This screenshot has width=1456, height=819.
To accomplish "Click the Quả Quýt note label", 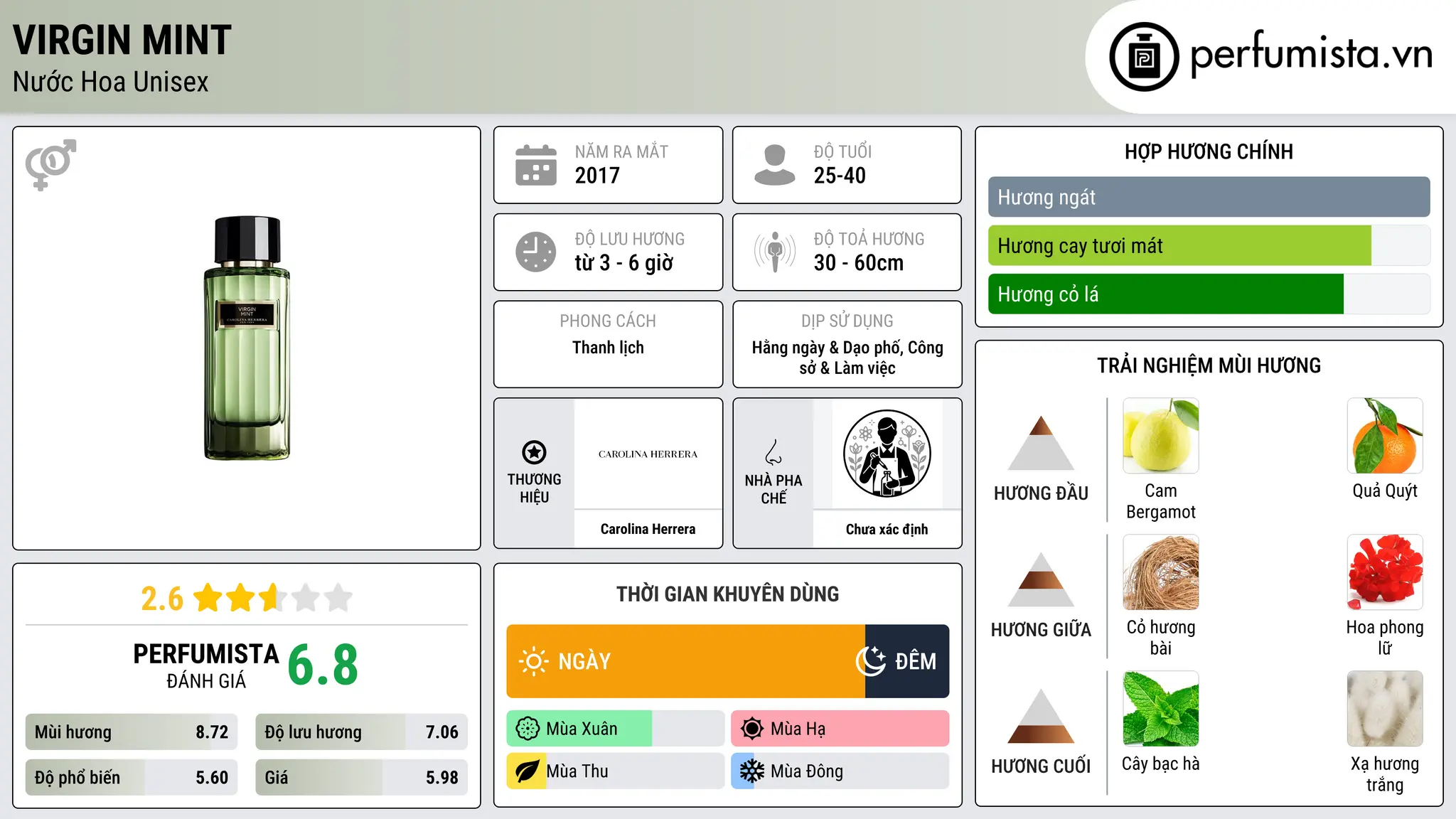I will point(1385,491).
